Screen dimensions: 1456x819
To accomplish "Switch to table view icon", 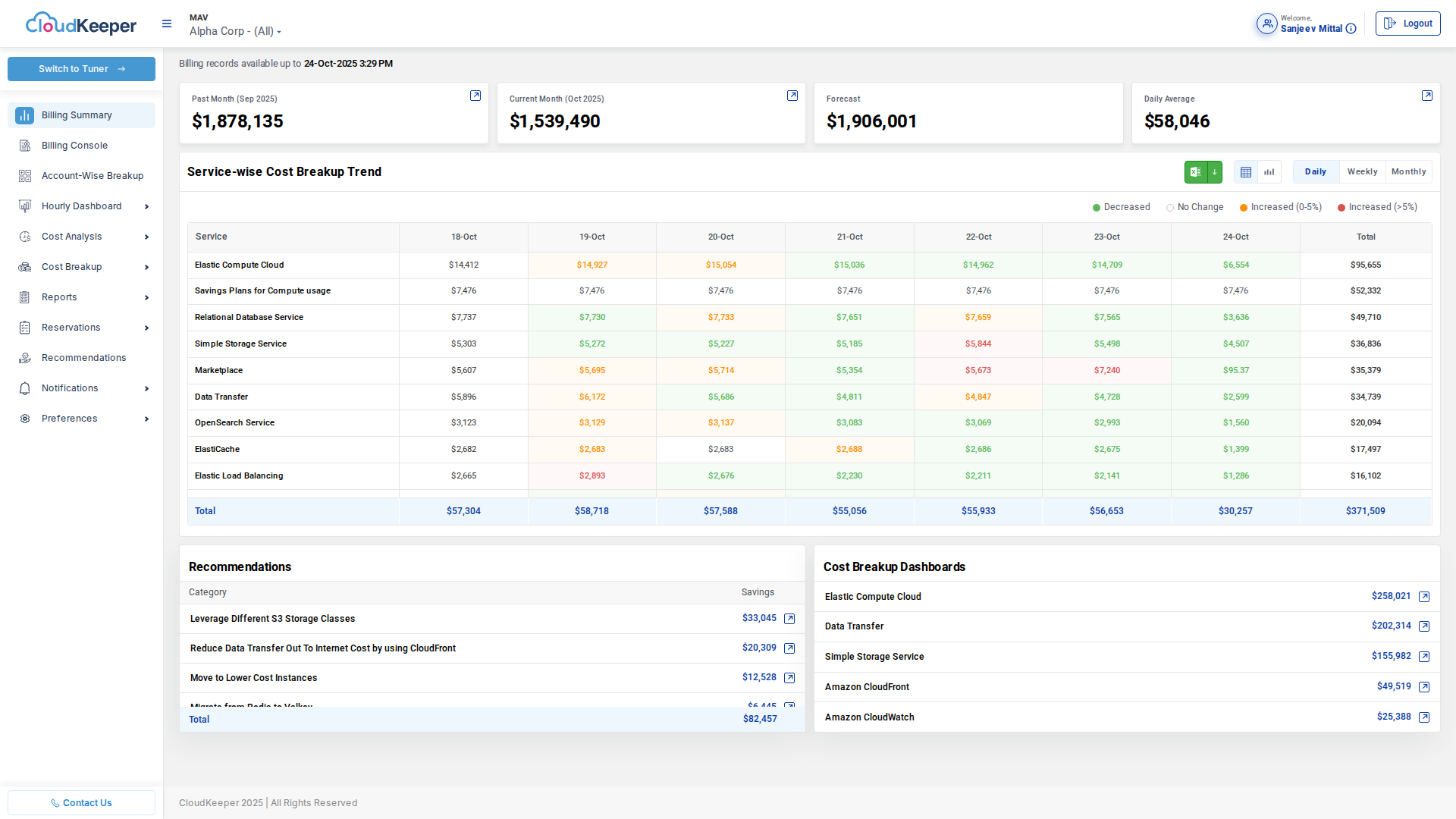I will (1245, 172).
